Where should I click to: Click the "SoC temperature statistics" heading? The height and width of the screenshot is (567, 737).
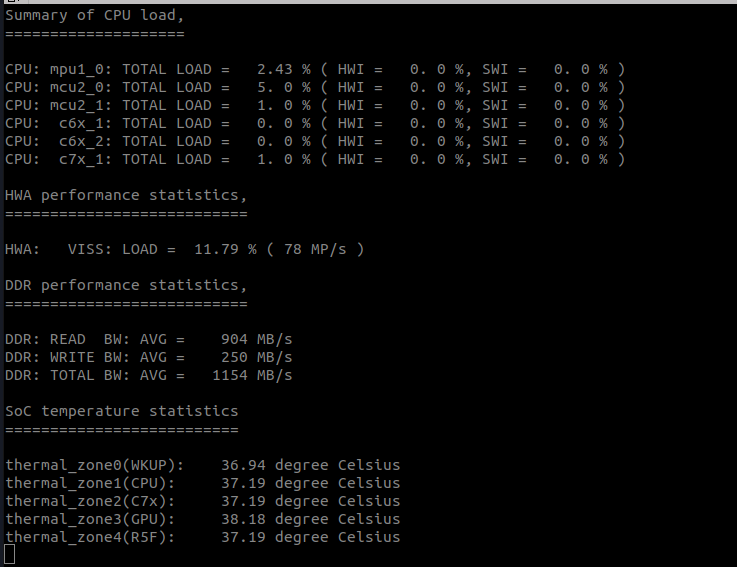pyautogui.click(x=122, y=411)
